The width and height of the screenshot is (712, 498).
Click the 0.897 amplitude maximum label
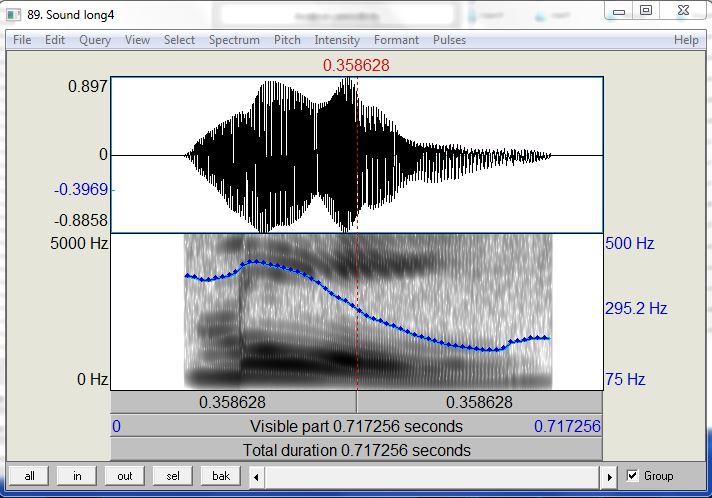(x=88, y=86)
